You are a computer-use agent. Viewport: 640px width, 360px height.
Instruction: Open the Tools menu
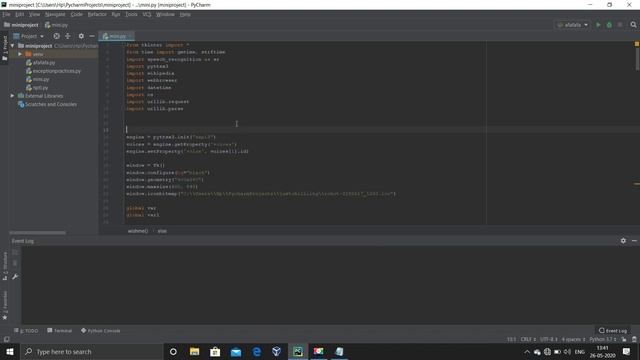click(131, 14)
